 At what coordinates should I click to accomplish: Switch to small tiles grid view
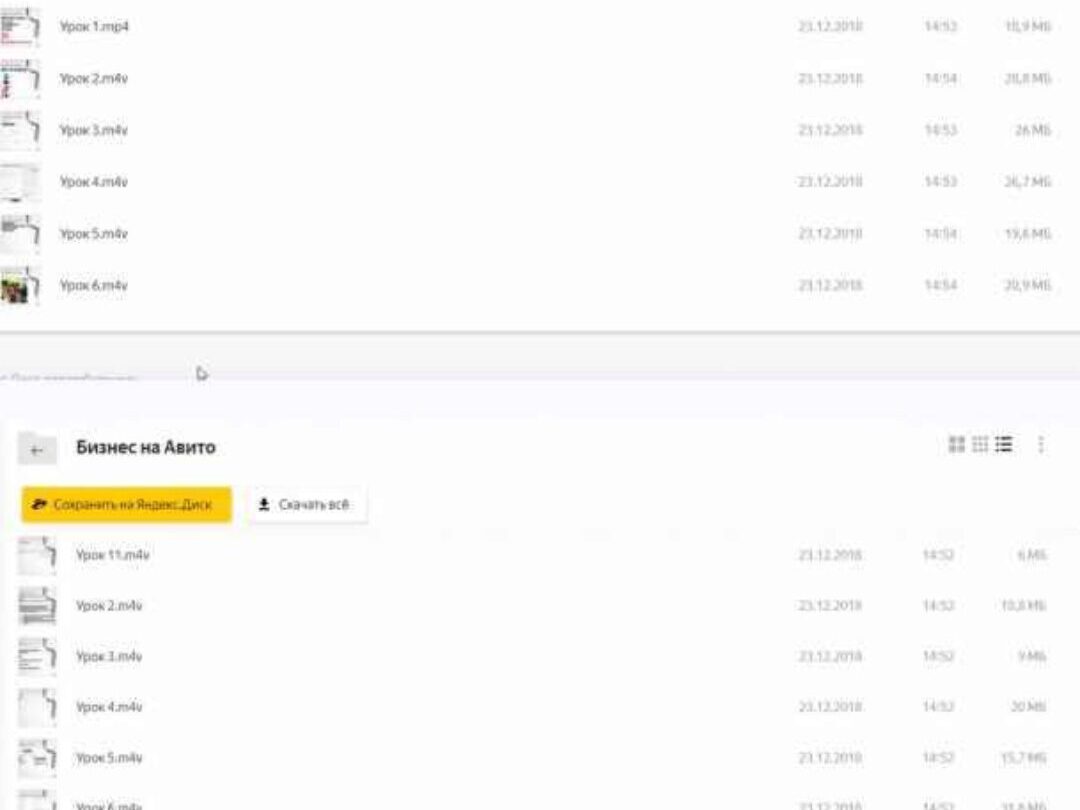pyautogui.click(x=980, y=444)
